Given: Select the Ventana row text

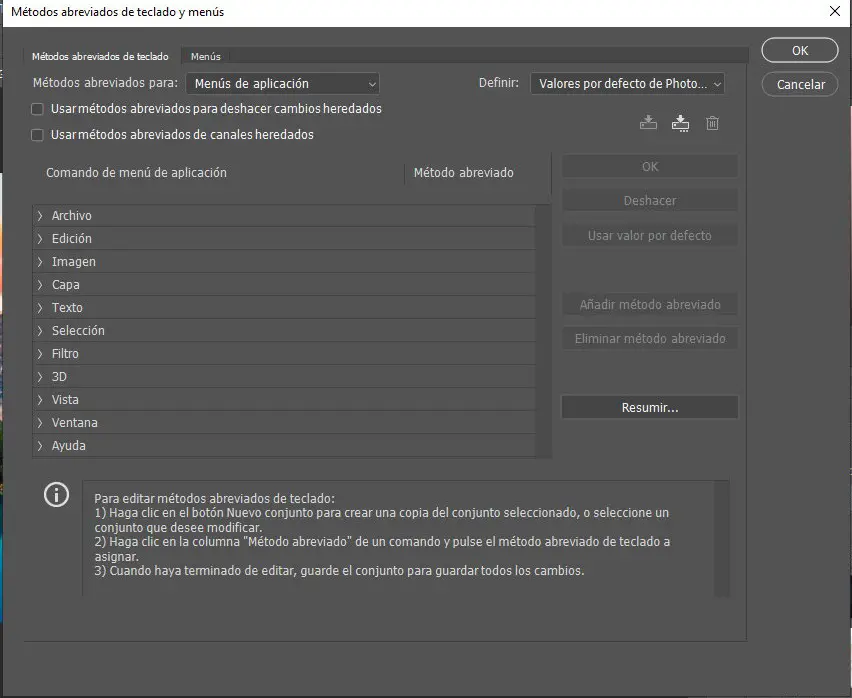Looking at the screenshot, I should (75, 423).
